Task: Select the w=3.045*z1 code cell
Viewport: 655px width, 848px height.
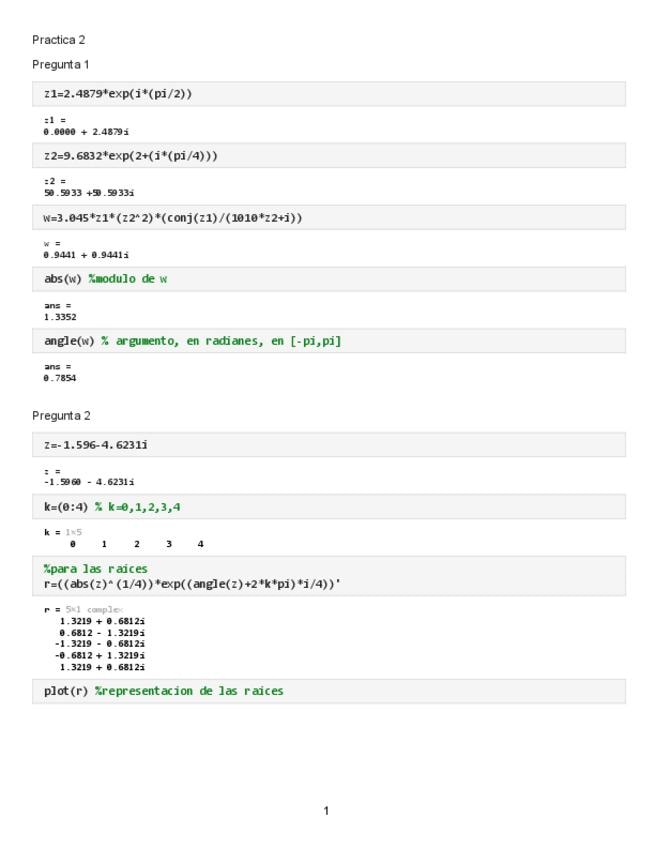Action: click(328, 218)
